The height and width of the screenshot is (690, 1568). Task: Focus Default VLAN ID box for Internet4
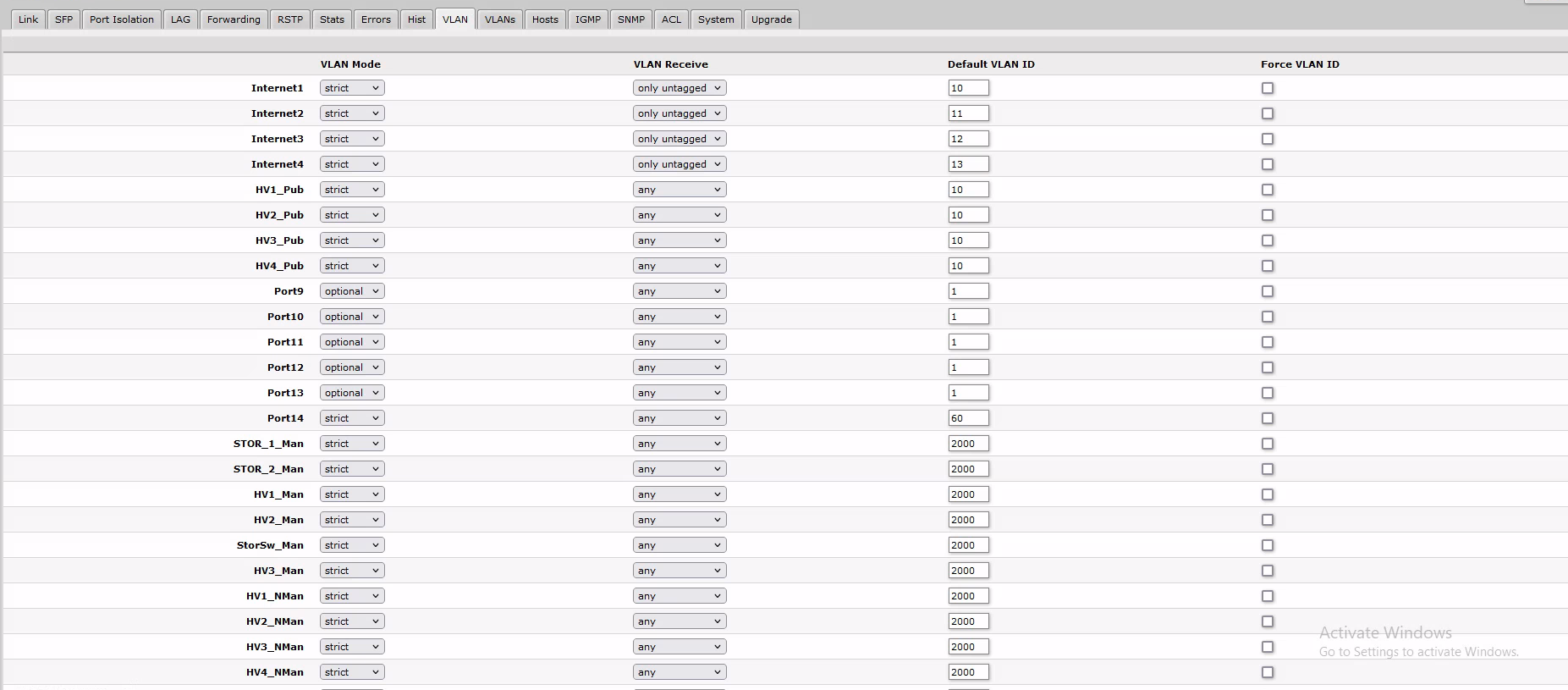tap(968, 164)
